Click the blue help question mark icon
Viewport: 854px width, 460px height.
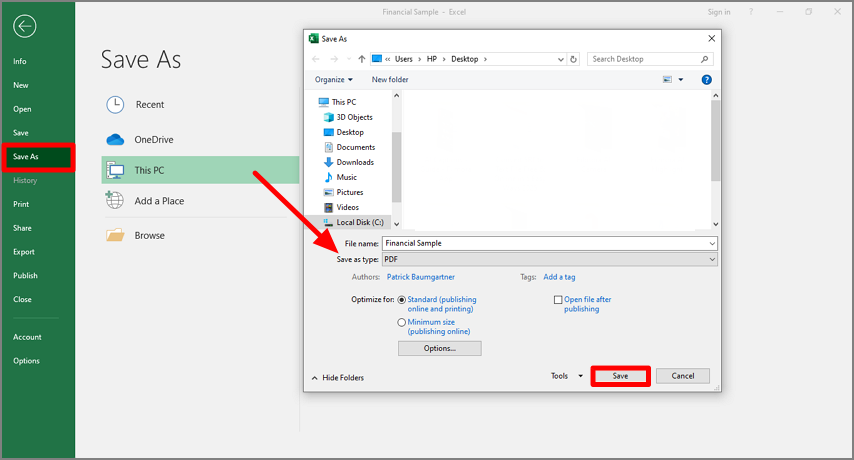coord(706,79)
